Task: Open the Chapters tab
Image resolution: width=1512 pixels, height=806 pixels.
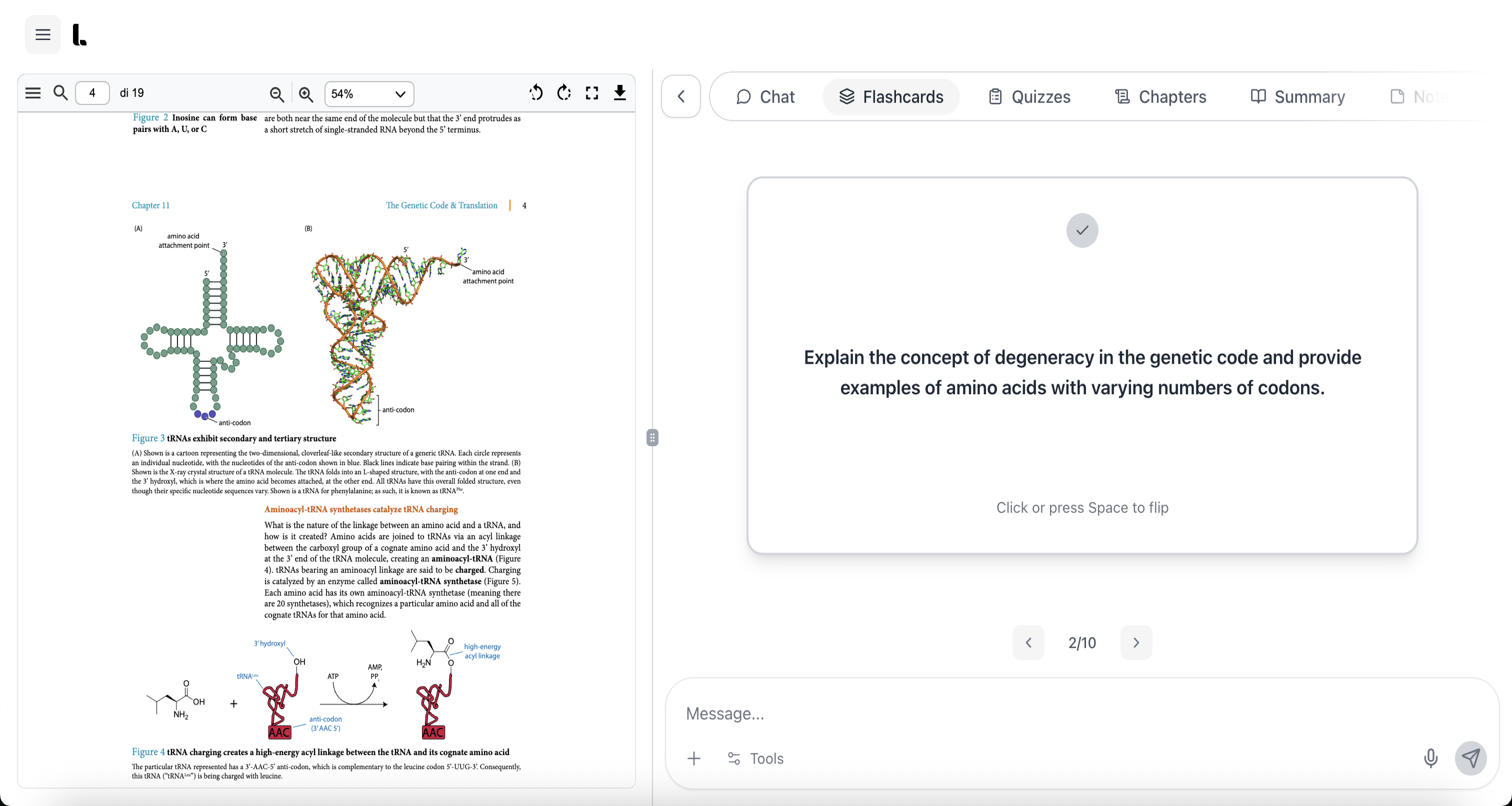Action: [1160, 97]
